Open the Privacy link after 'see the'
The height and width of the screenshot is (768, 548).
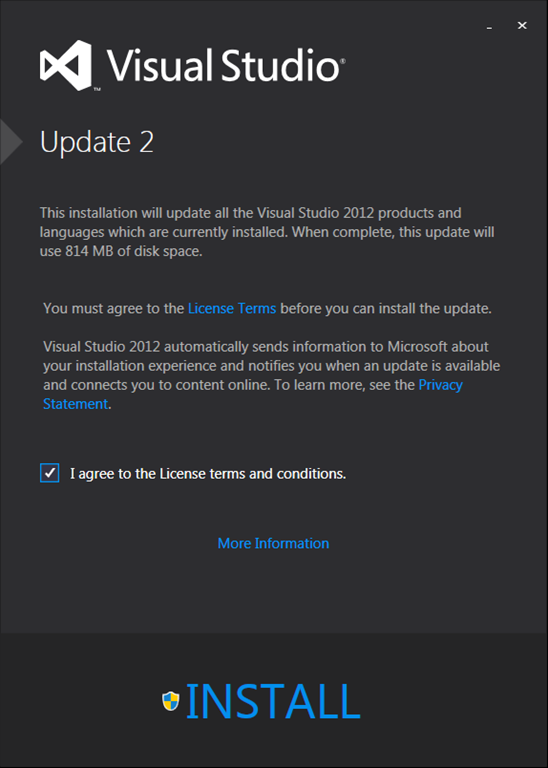pos(440,384)
